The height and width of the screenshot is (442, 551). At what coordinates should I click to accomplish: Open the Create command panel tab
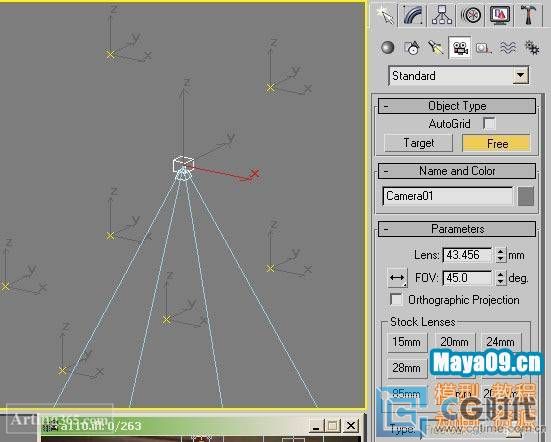pyautogui.click(x=385, y=15)
